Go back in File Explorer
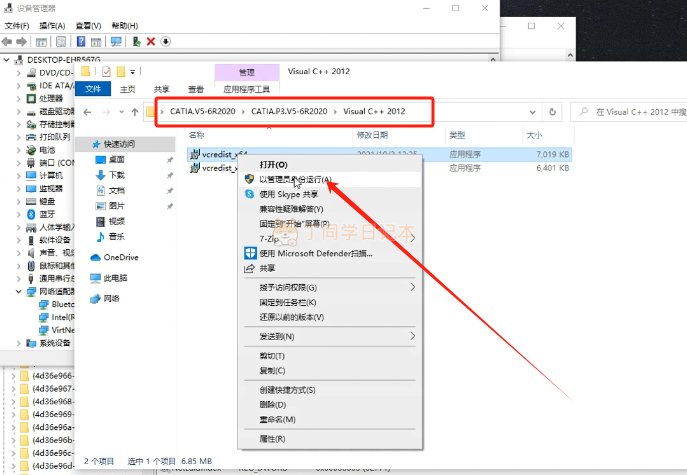Screen dimensions: 687x475 point(87,112)
